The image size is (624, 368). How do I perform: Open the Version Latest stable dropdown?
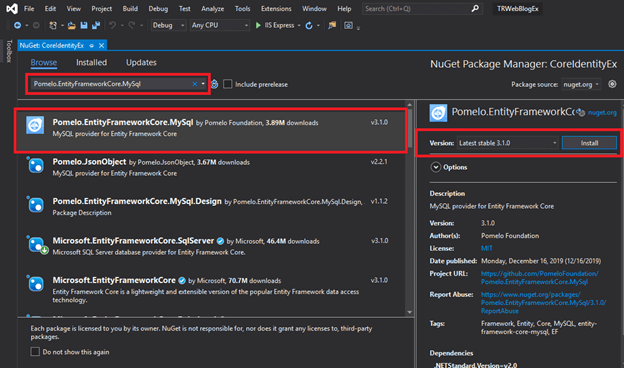pos(508,143)
